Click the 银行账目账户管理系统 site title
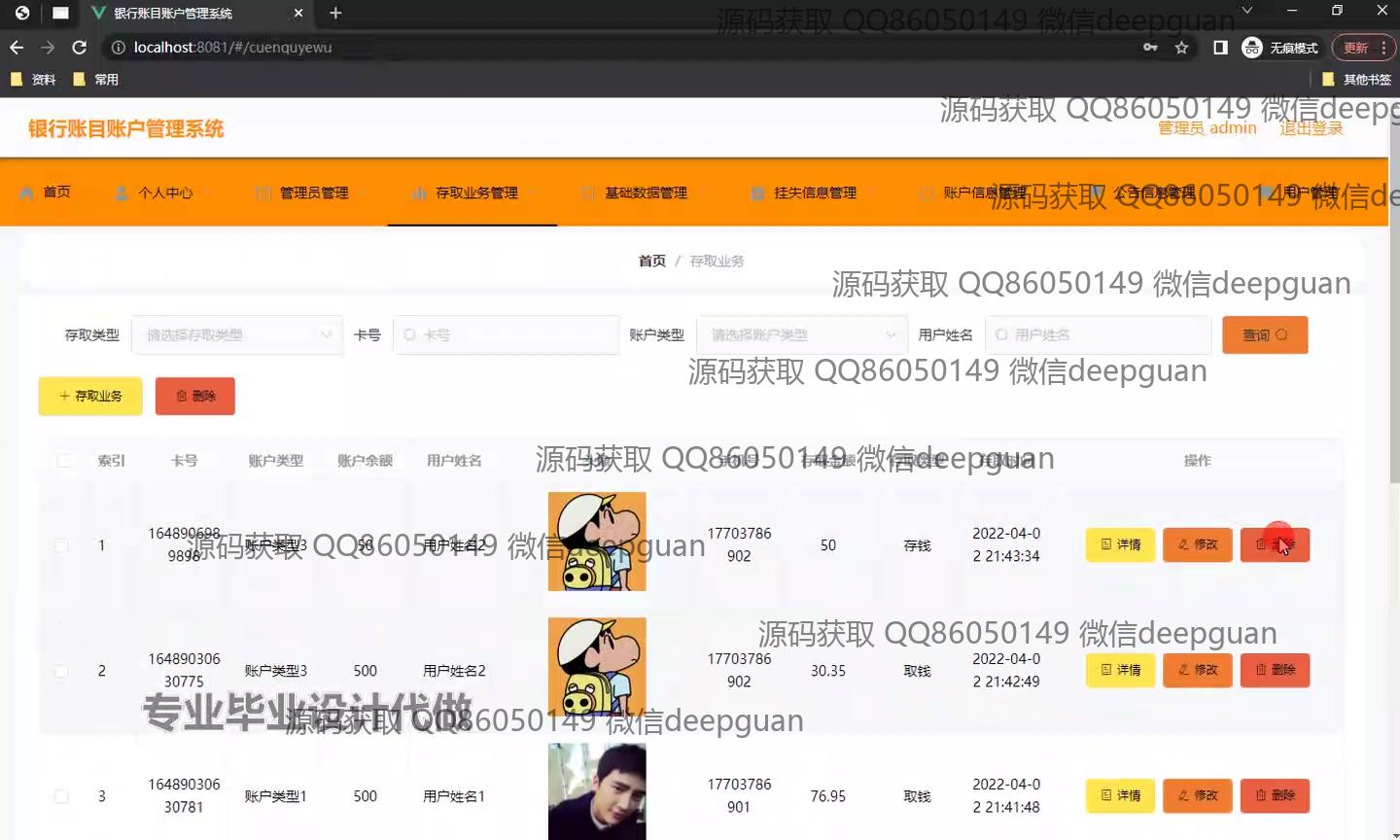Screen dimensions: 1400x840 coord(126,128)
